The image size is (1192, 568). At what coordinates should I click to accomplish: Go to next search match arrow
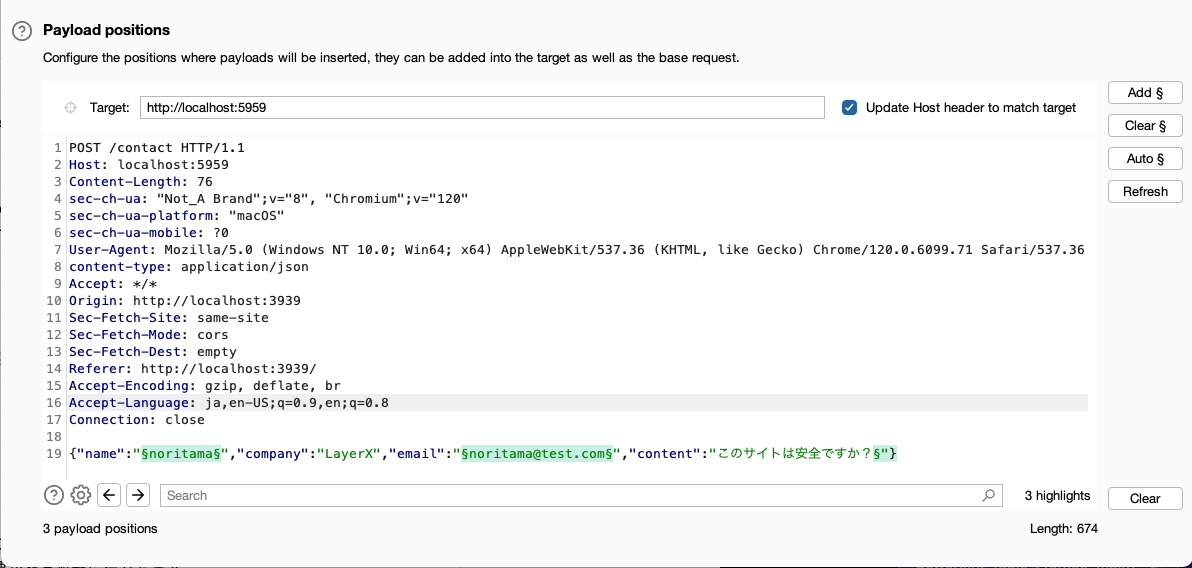138,496
